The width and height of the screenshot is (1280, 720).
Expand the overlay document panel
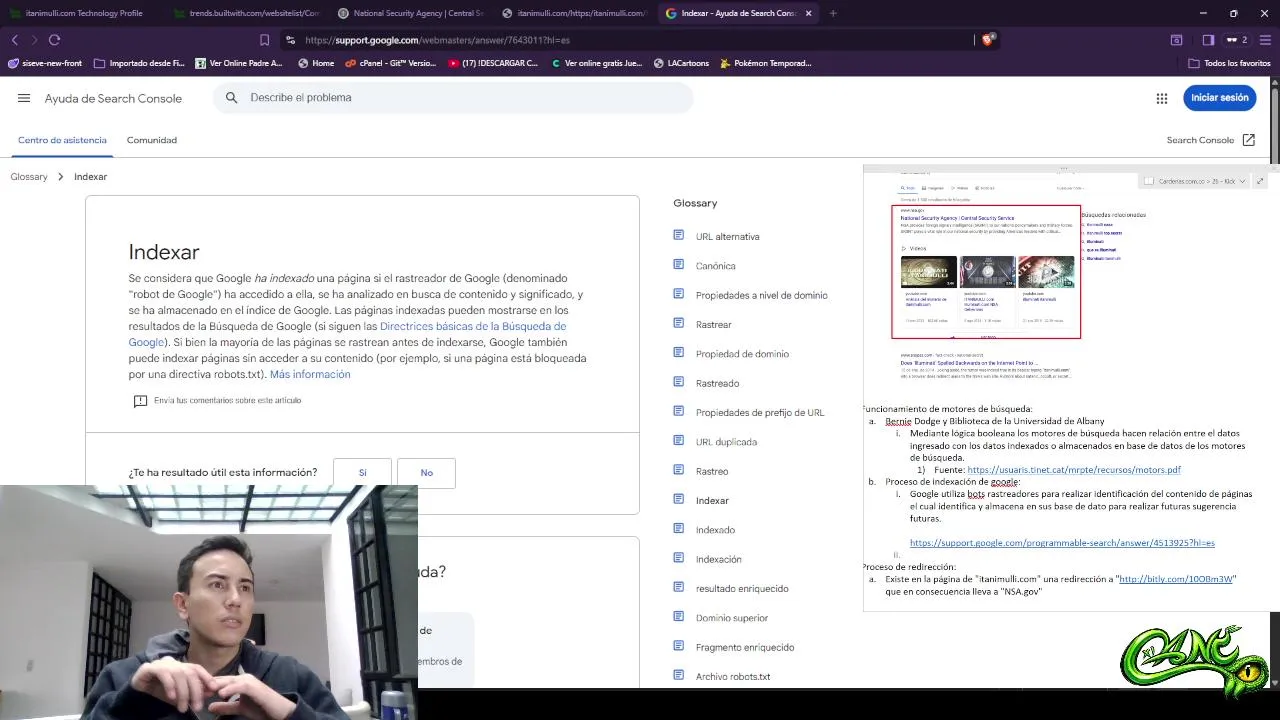pos(1260,181)
